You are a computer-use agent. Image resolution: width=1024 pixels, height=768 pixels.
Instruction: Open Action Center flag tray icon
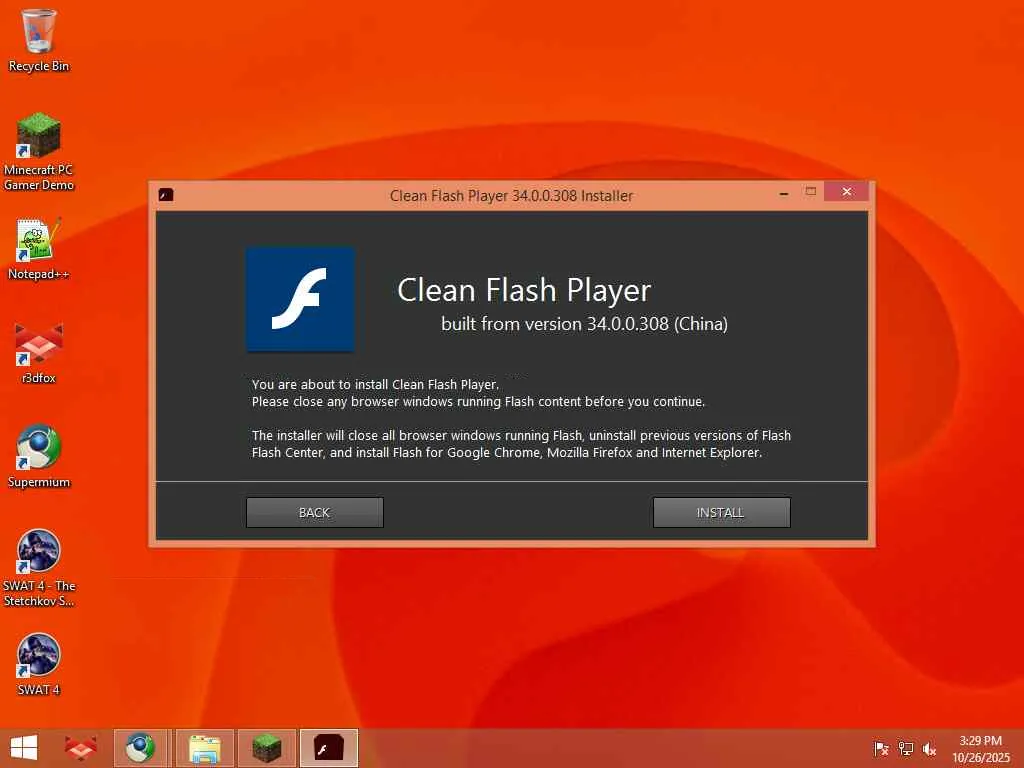[x=881, y=748]
